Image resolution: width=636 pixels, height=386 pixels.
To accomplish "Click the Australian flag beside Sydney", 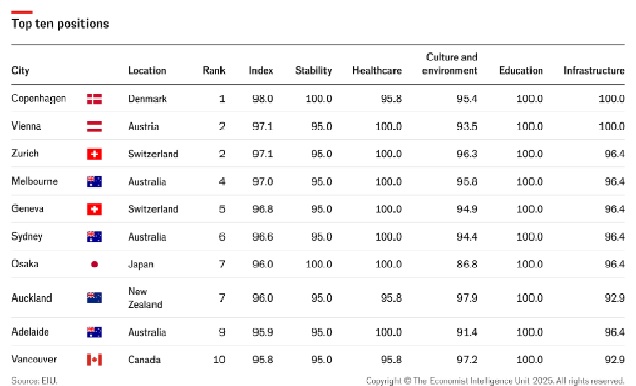I will coord(94,237).
